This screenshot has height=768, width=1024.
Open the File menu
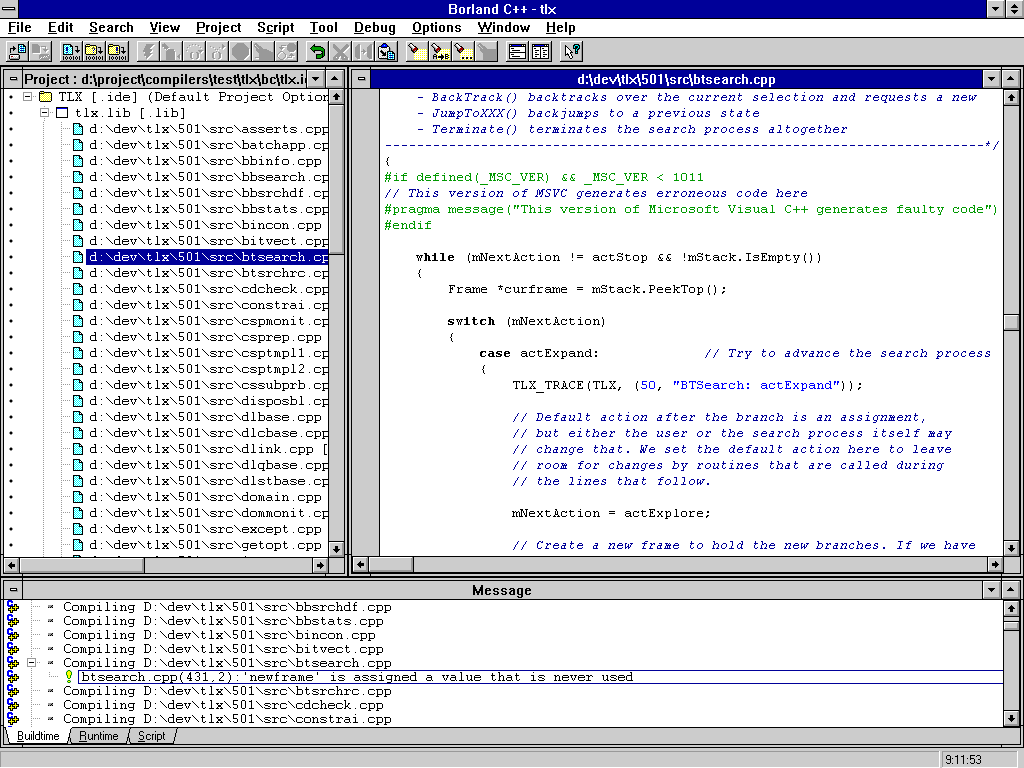point(20,27)
